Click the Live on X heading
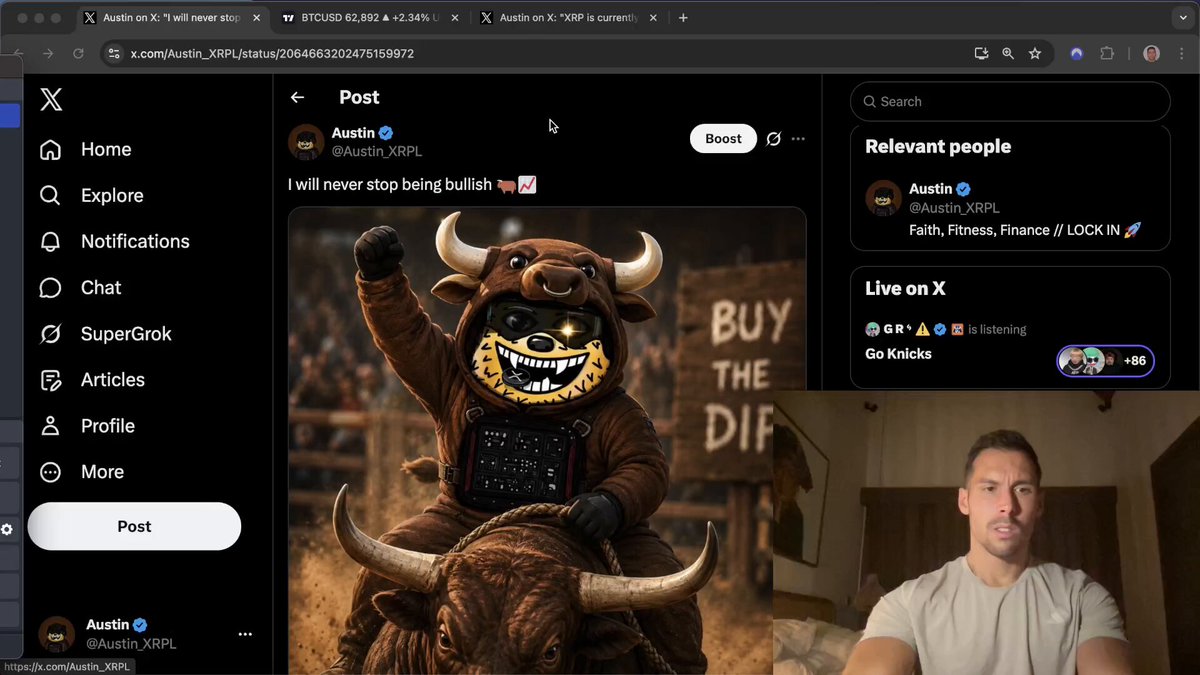Viewport: 1200px width, 675px height. point(905,288)
